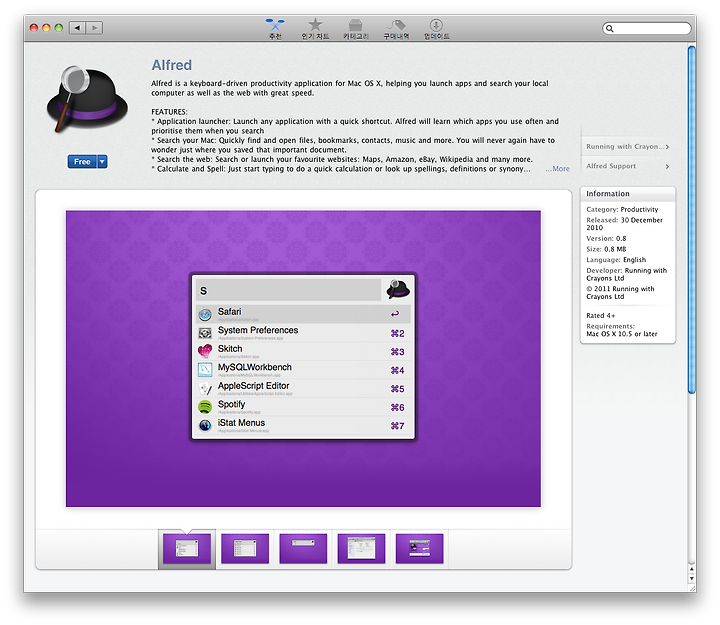720x625 pixels.
Task: Go forward with the right arrow button
Action: 94,28
